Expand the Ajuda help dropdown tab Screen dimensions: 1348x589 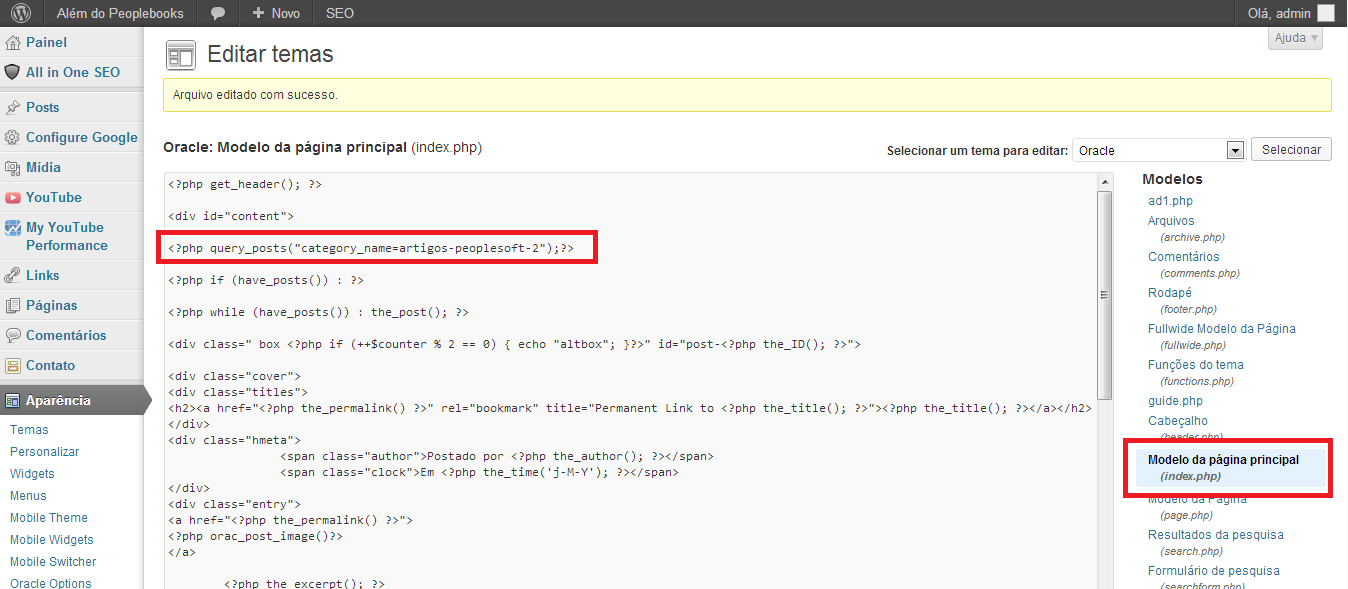click(1295, 38)
